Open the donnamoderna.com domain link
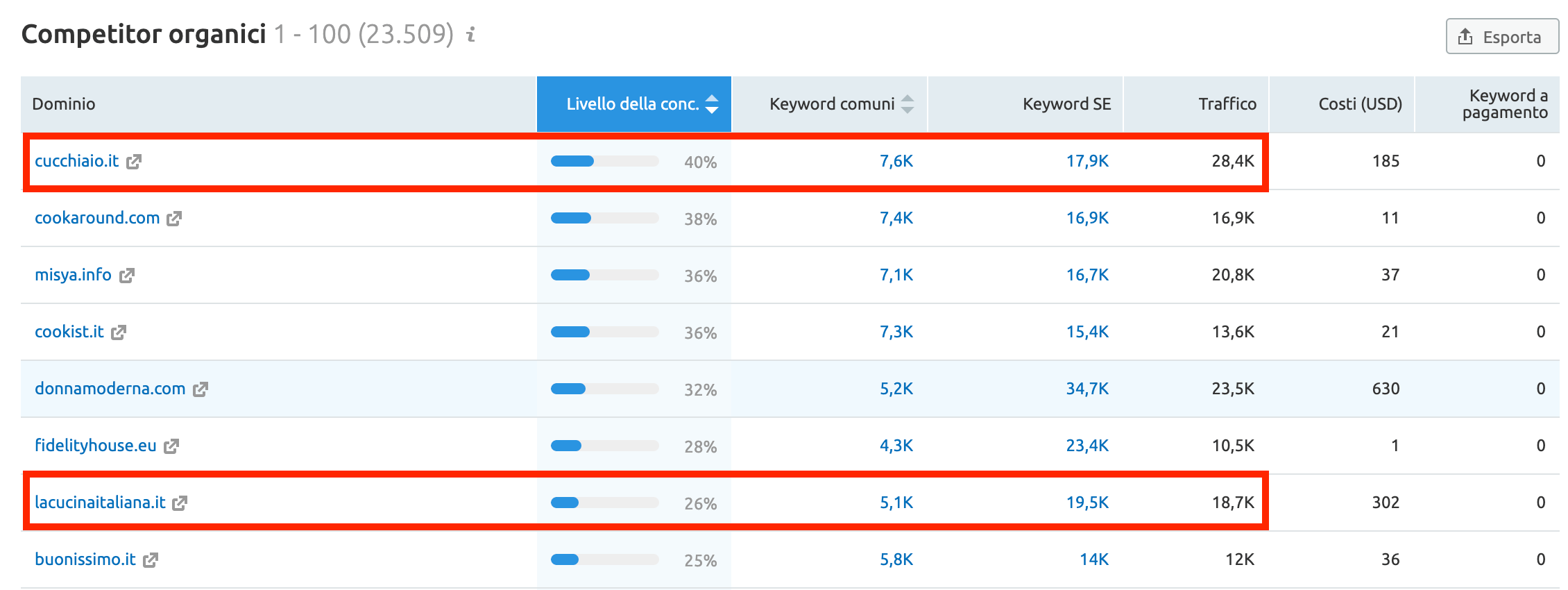 click(110, 389)
